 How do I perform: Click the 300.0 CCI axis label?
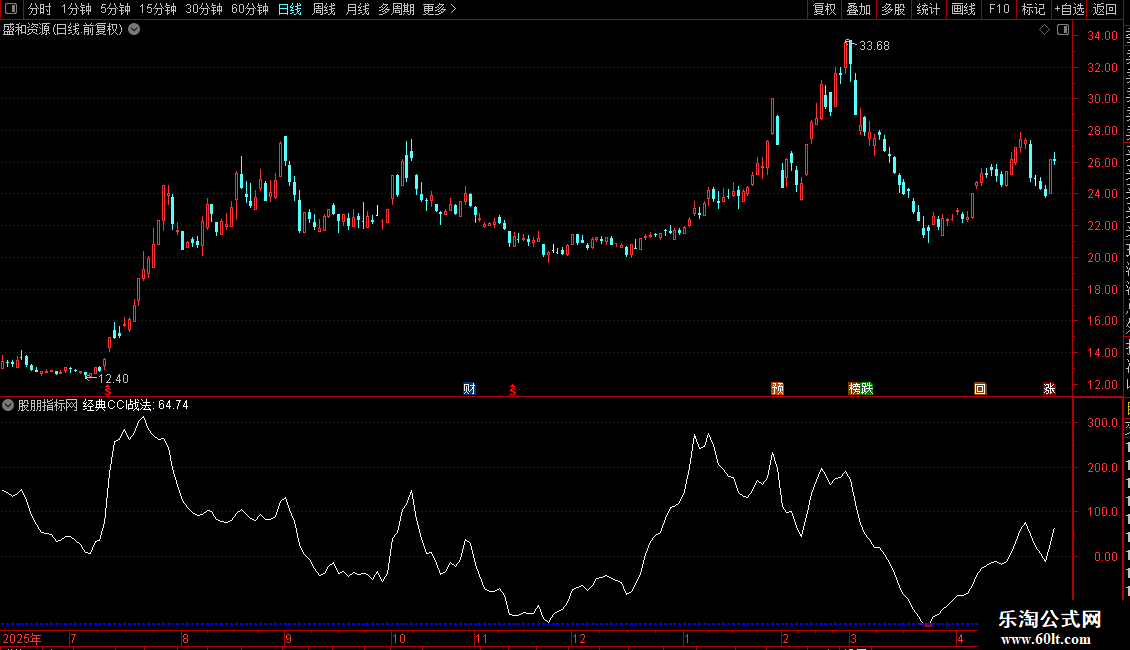[1103, 422]
